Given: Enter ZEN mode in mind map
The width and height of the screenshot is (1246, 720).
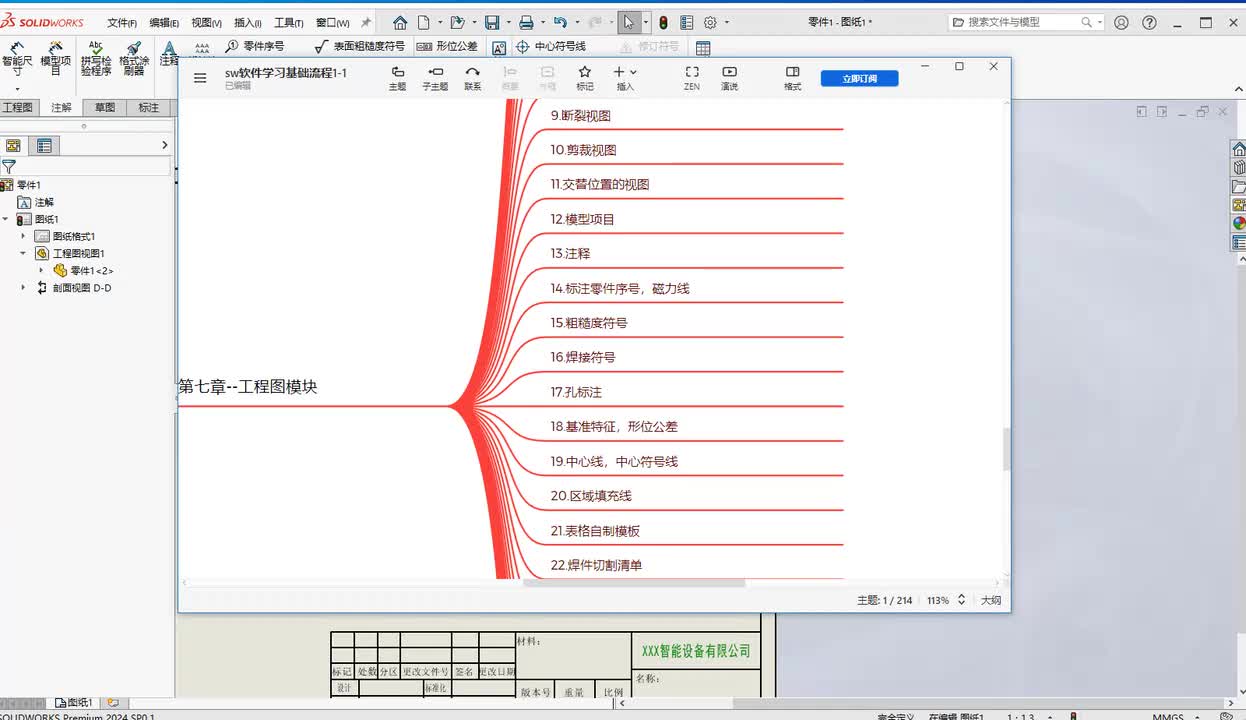Looking at the screenshot, I should (x=691, y=78).
